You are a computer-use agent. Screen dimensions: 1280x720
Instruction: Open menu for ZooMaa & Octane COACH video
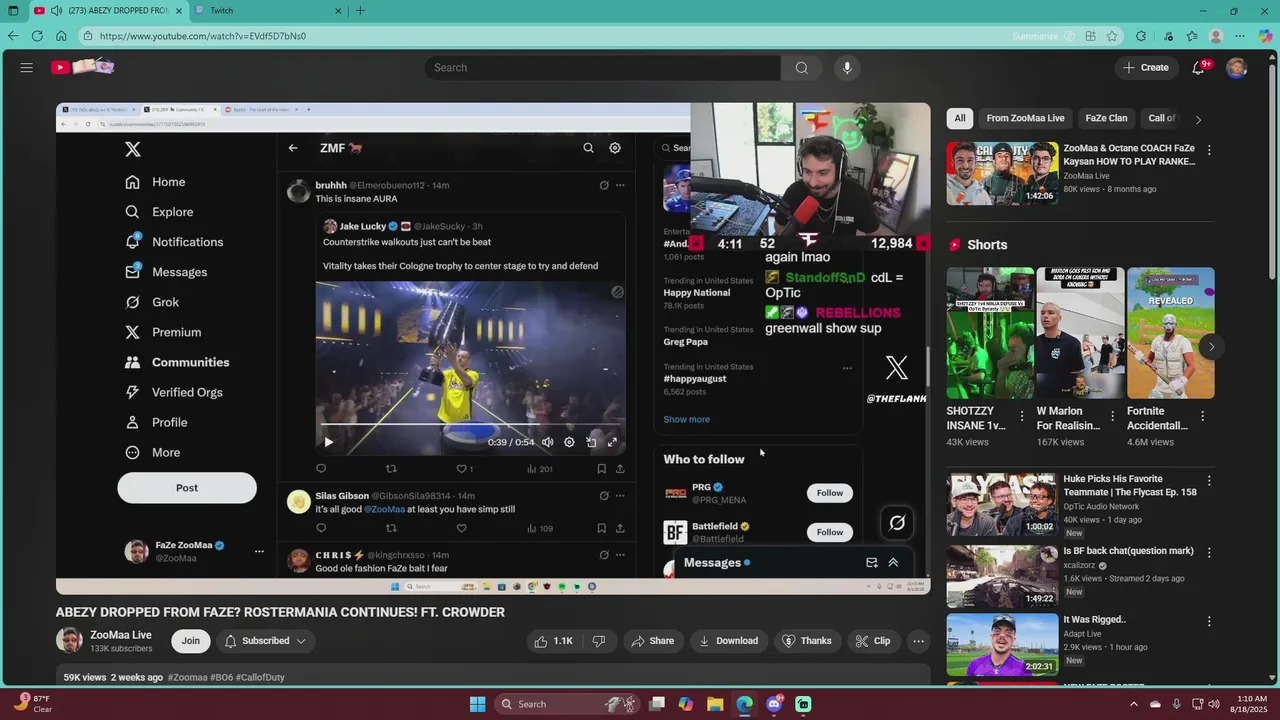point(1209,150)
